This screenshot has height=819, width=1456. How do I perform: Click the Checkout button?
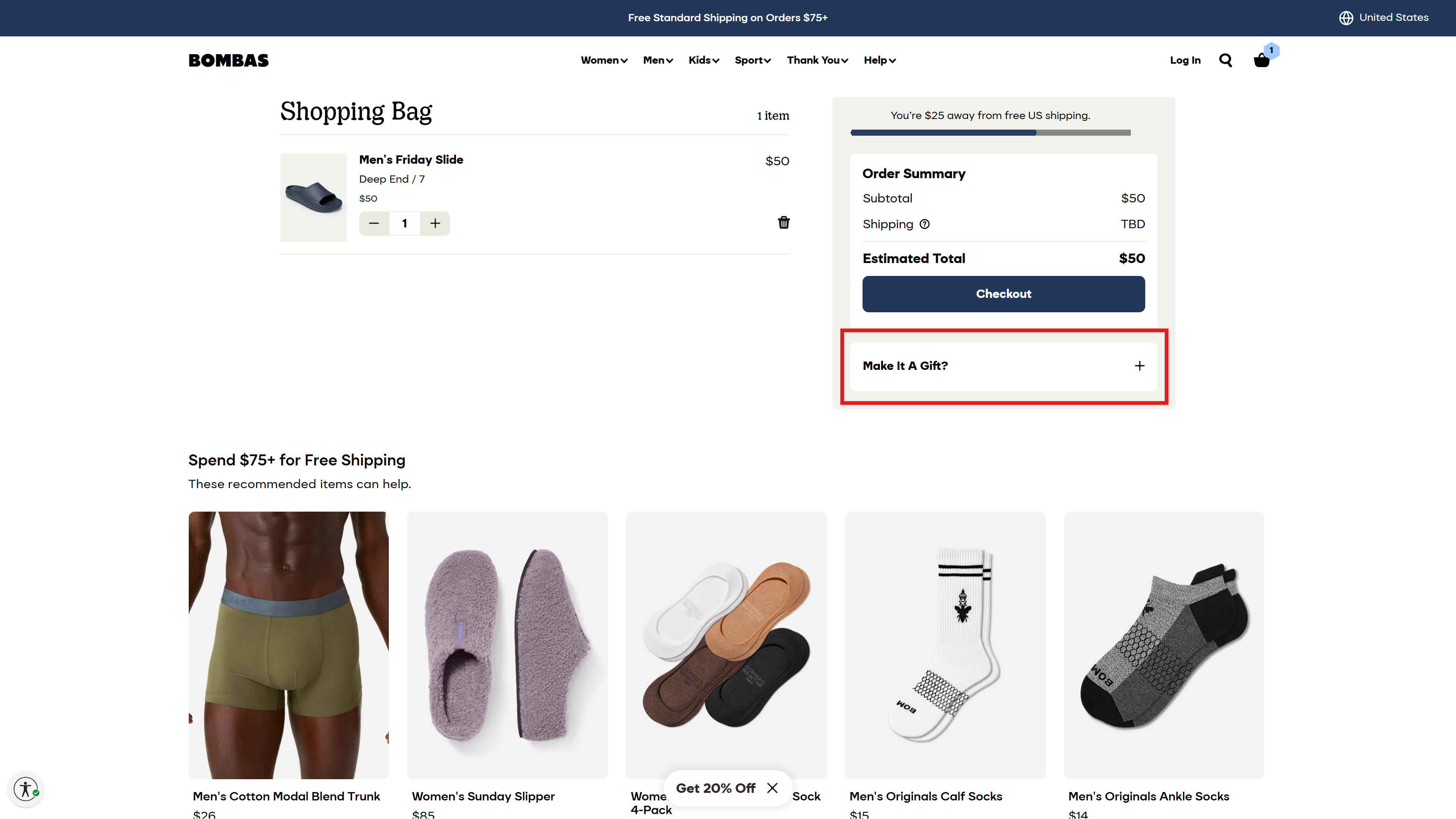1003,294
